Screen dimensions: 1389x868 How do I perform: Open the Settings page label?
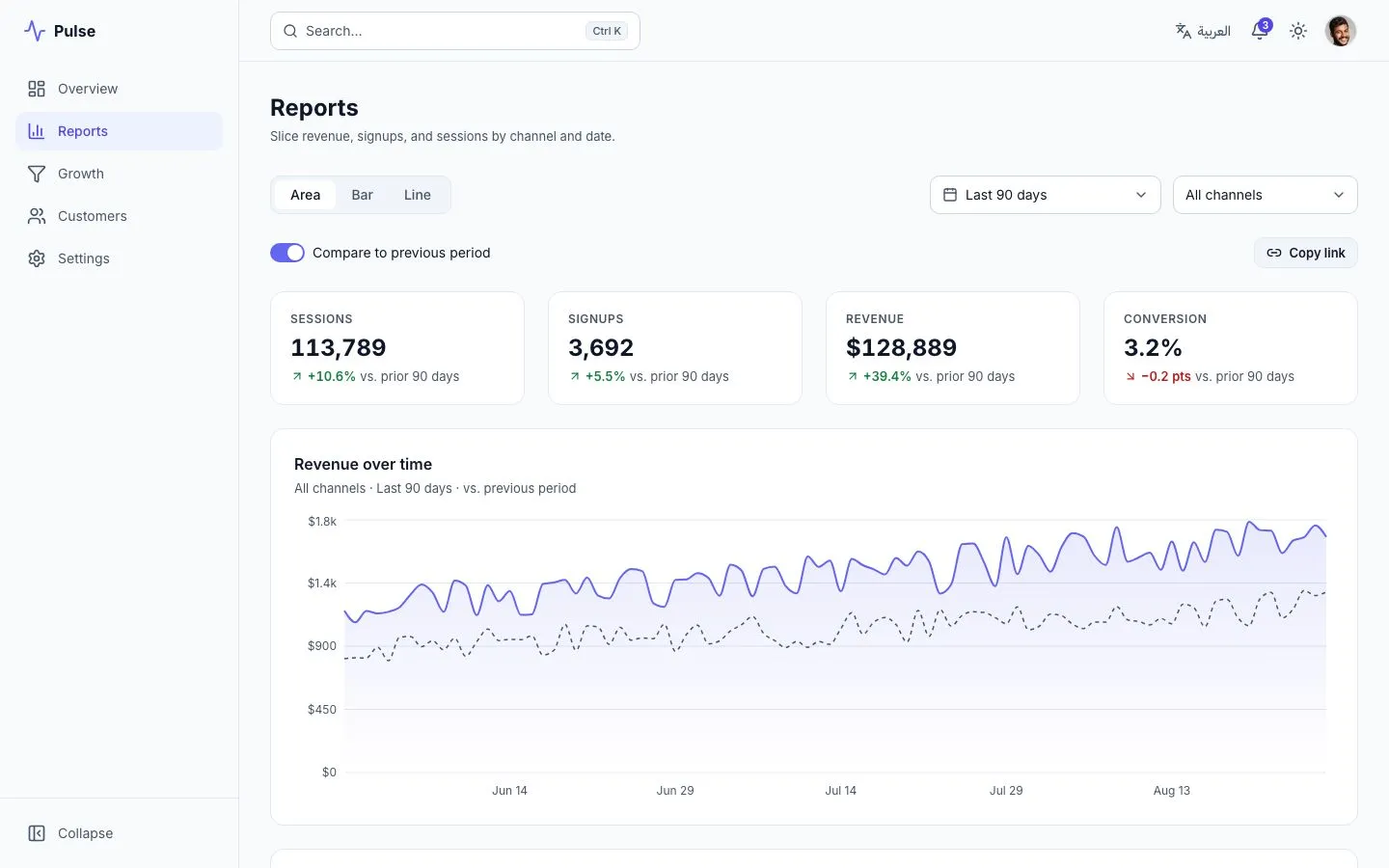(x=84, y=258)
